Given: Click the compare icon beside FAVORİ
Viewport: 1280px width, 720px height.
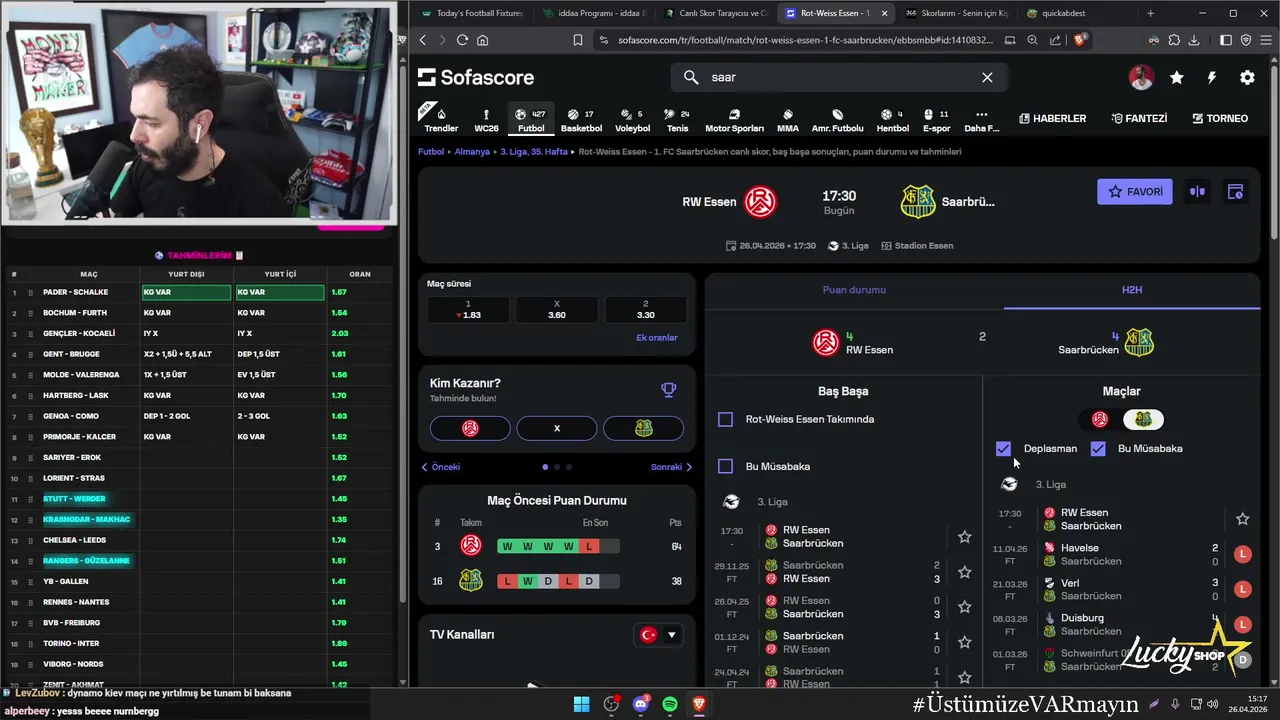Looking at the screenshot, I should [1197, 192].
